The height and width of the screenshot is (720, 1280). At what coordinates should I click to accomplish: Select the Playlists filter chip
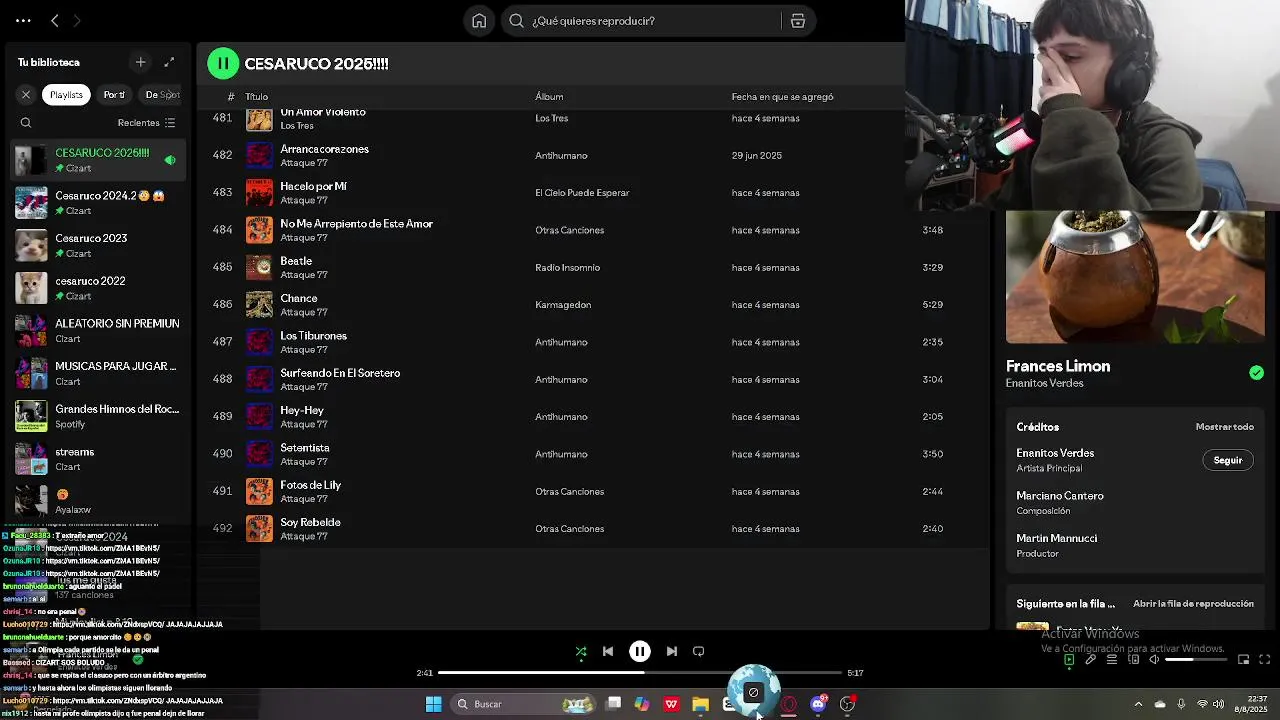coord(67,95)
